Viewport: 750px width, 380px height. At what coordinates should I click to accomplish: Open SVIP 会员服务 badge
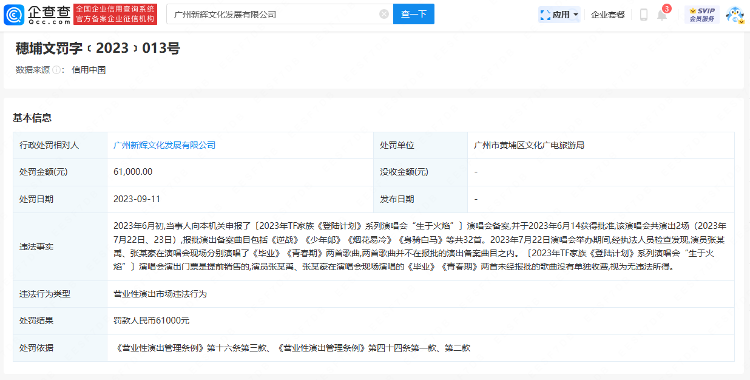point(702,14)
